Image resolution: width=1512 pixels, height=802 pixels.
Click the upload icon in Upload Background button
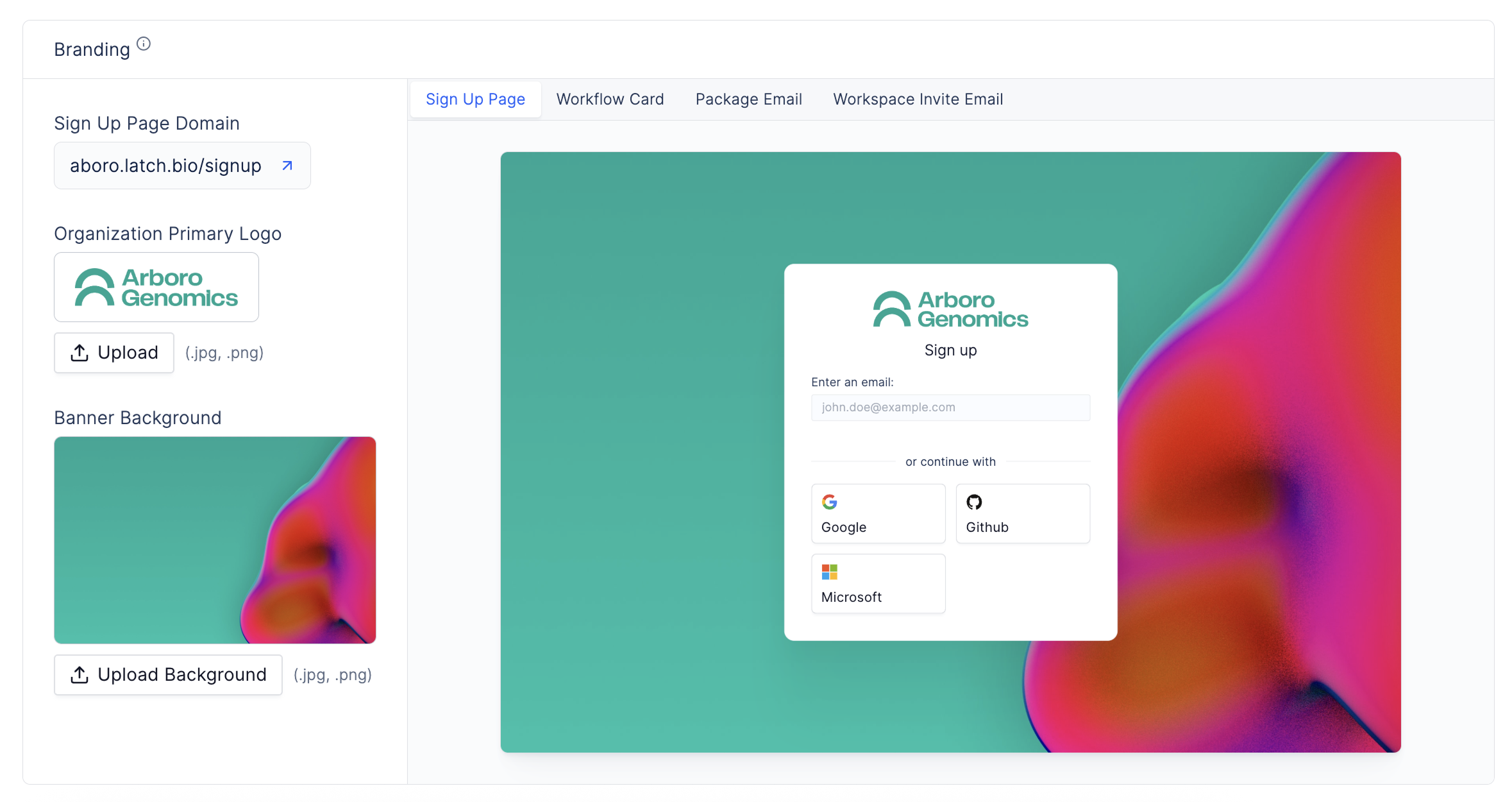click(80, 675)
